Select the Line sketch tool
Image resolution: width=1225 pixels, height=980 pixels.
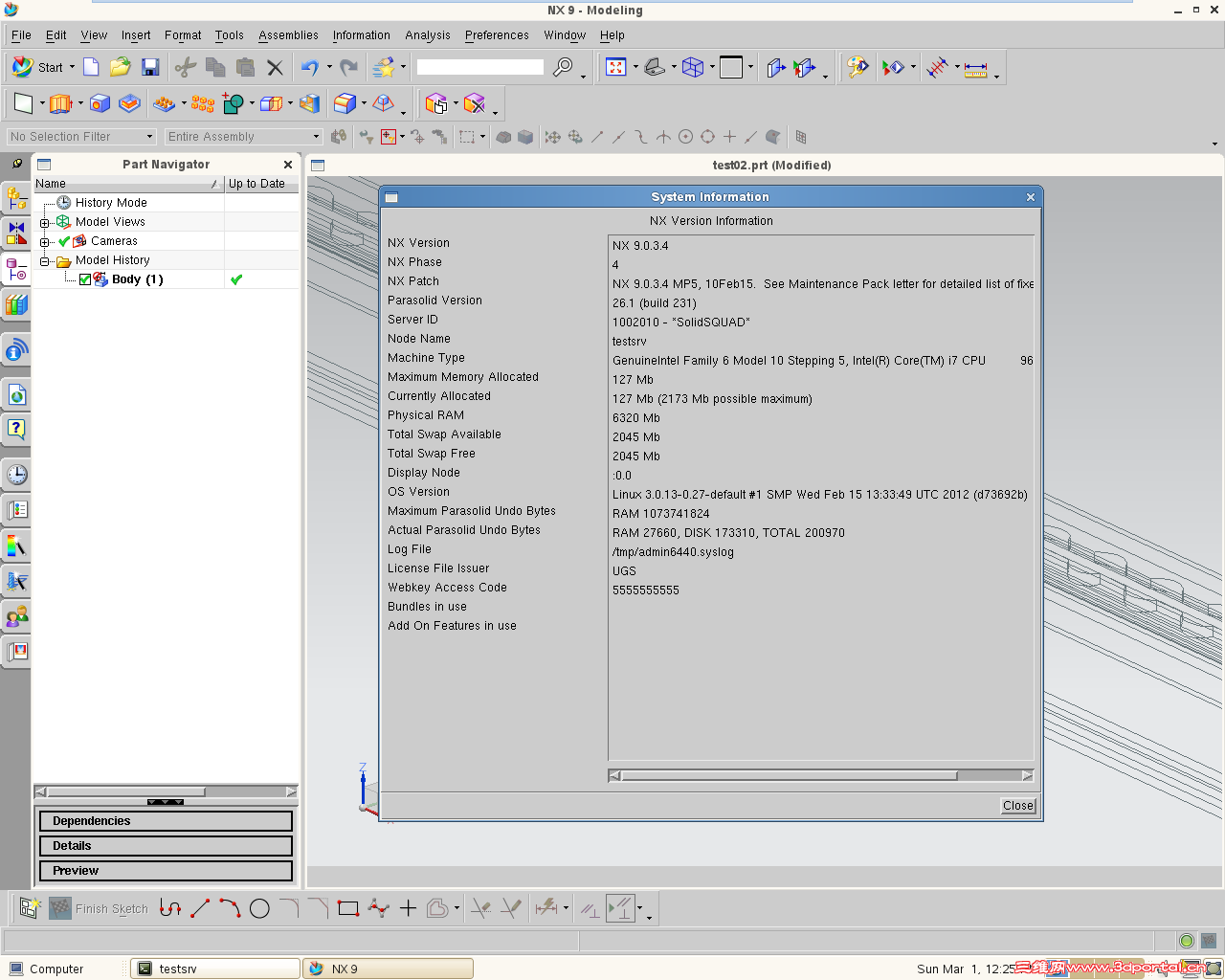[x=200, y=908]
